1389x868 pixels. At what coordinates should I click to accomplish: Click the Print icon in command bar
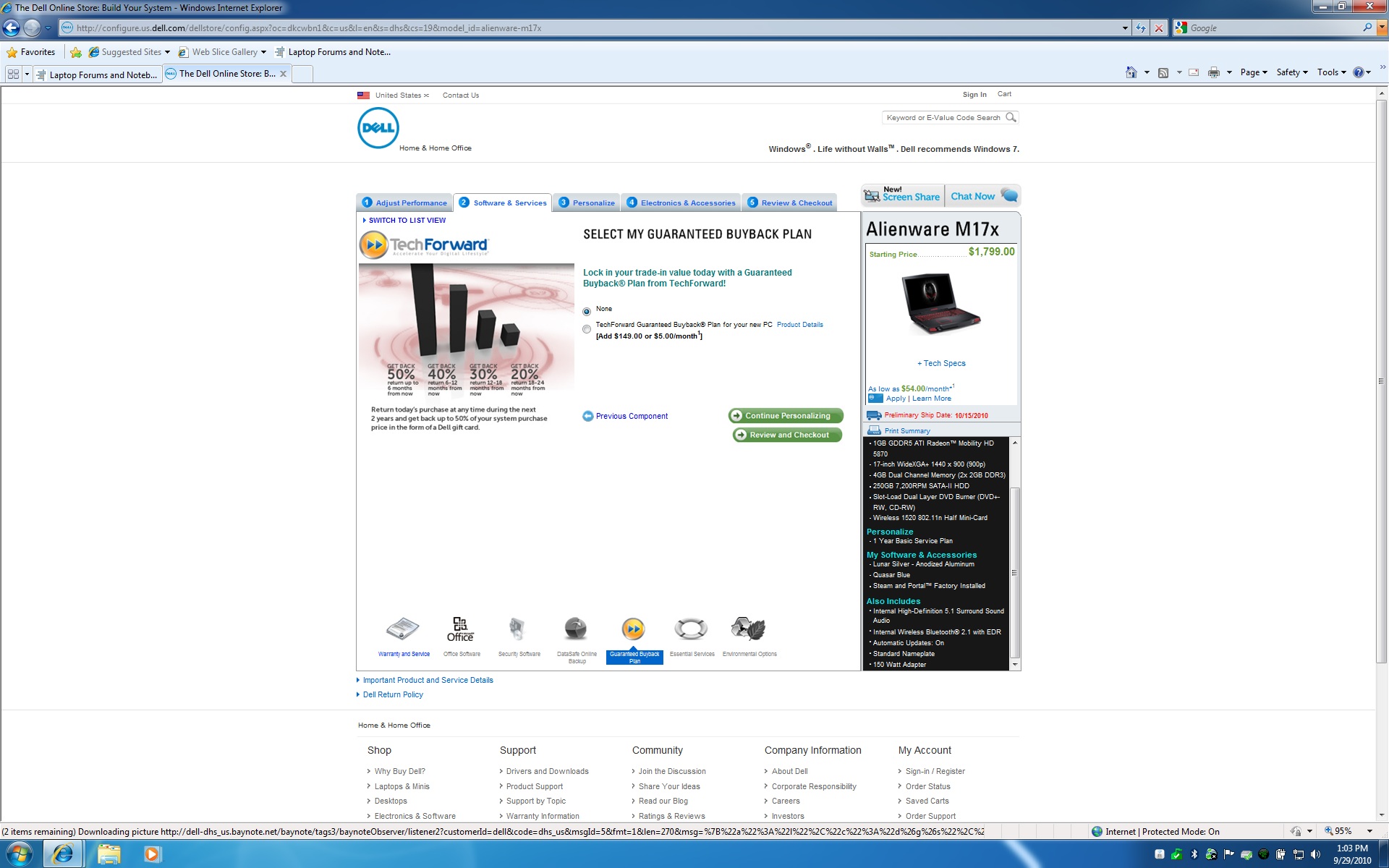click(1214, 72)
